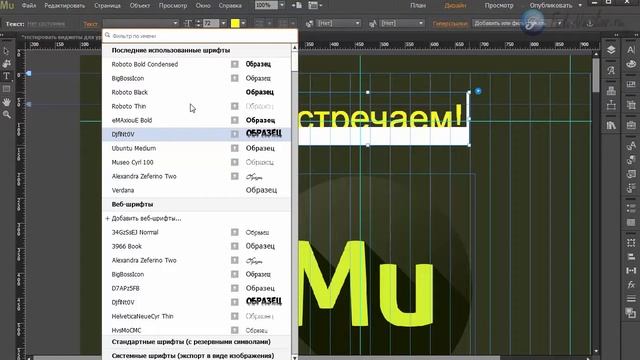Open the Layers panel icon
This screenshot has width=640, height=360.
coord(611,50)
